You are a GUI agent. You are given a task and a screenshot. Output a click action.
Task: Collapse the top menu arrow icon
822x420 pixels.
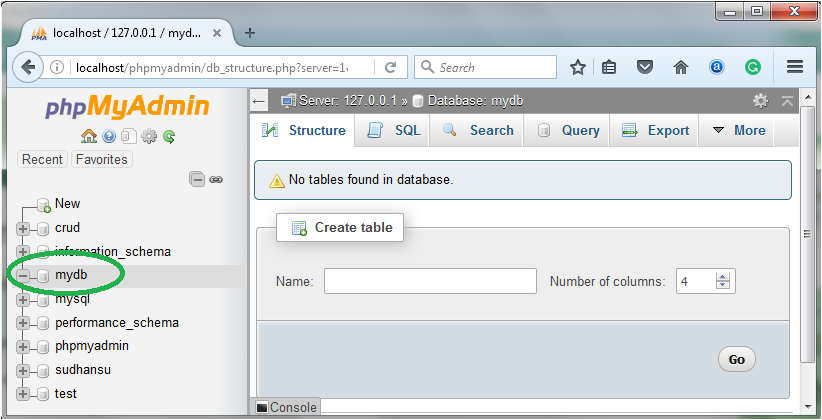point(787,101)
